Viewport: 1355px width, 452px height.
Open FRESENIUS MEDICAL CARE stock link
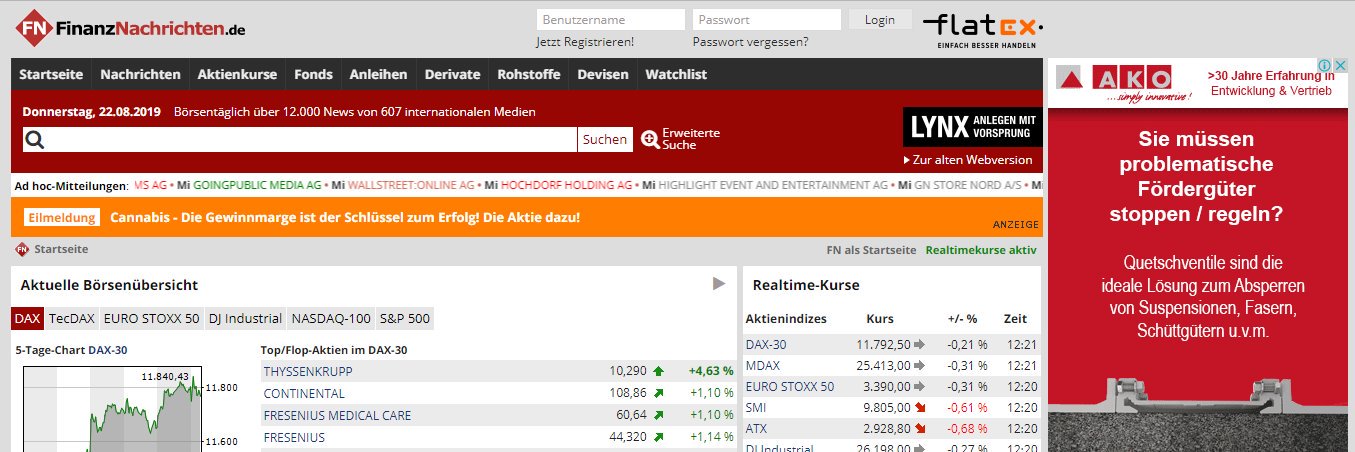(337, 415)
